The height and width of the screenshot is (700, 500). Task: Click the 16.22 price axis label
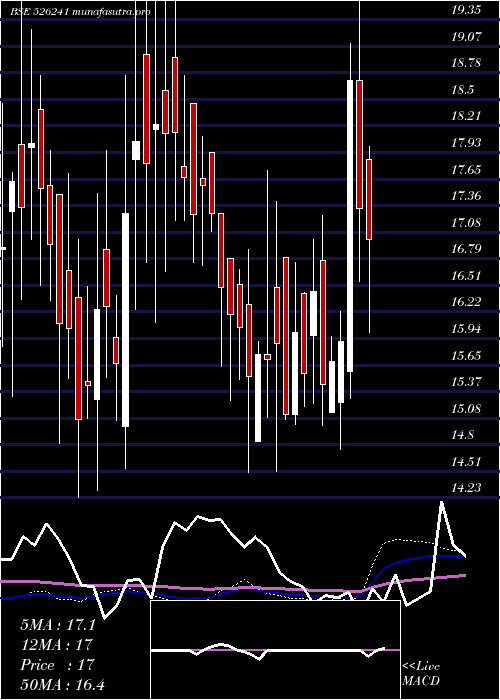coord(466,302)
